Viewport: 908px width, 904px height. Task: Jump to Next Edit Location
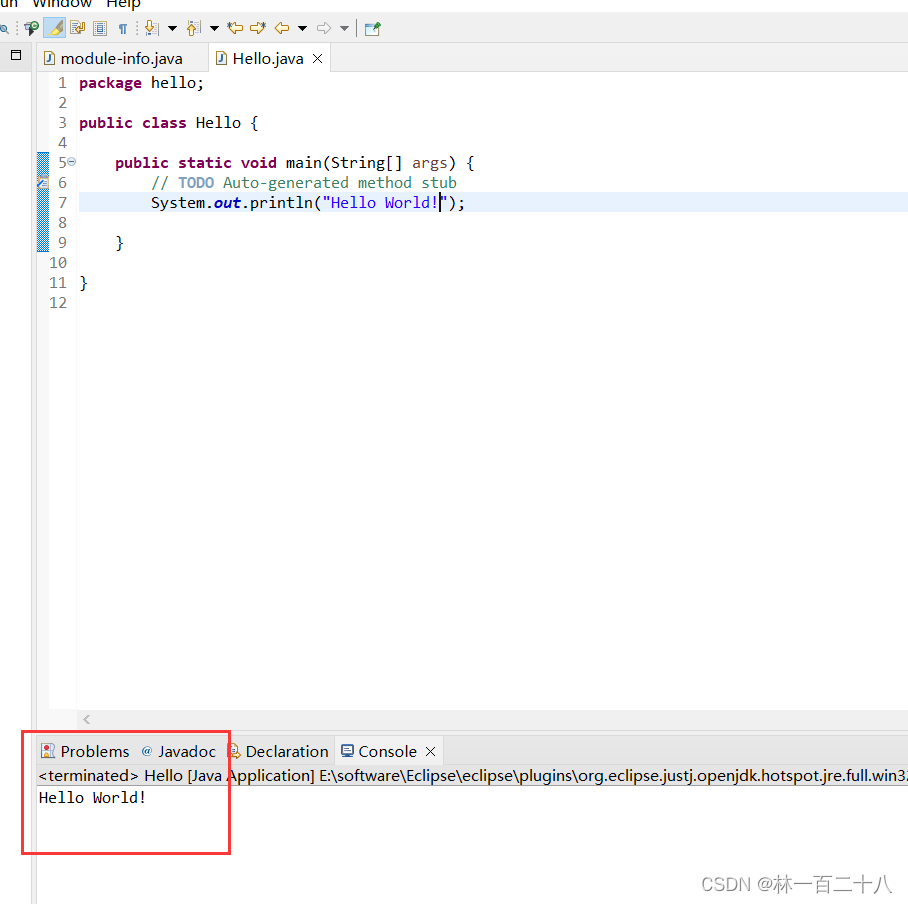(x=258, y=28)
